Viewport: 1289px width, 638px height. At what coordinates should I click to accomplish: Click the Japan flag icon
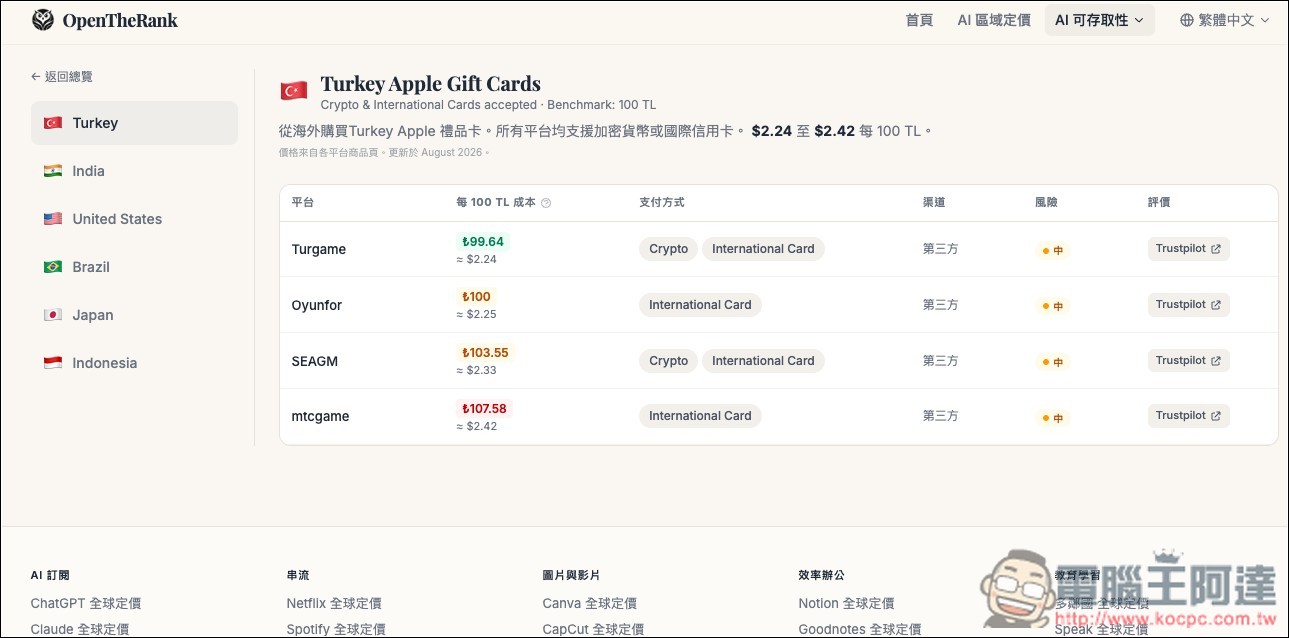tap(52, 315)
